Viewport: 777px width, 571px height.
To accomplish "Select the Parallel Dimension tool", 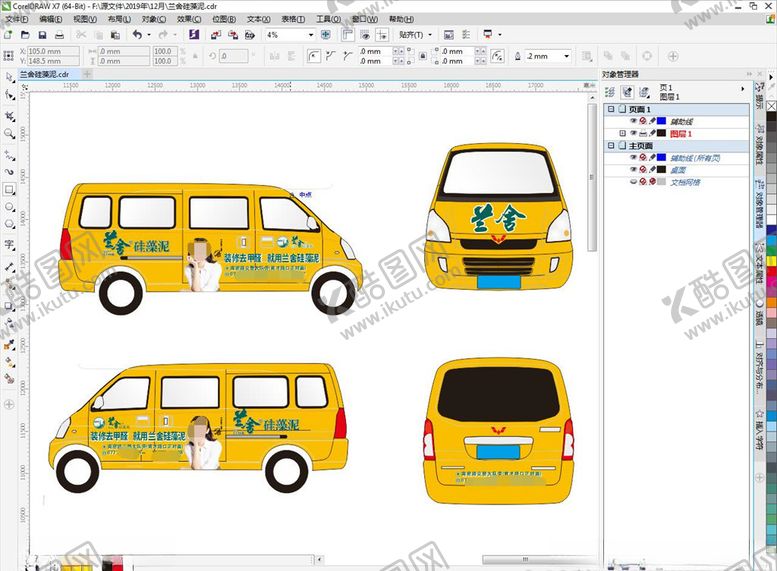I will [9, 267].
